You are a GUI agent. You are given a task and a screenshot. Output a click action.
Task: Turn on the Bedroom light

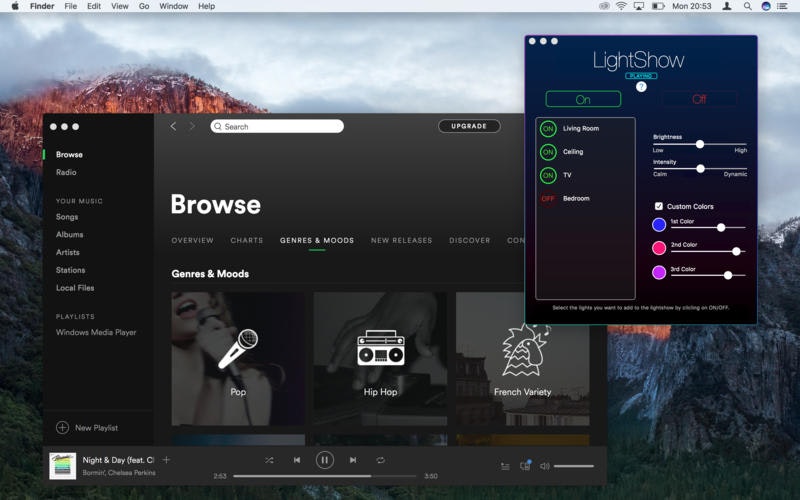pos(548,198)
